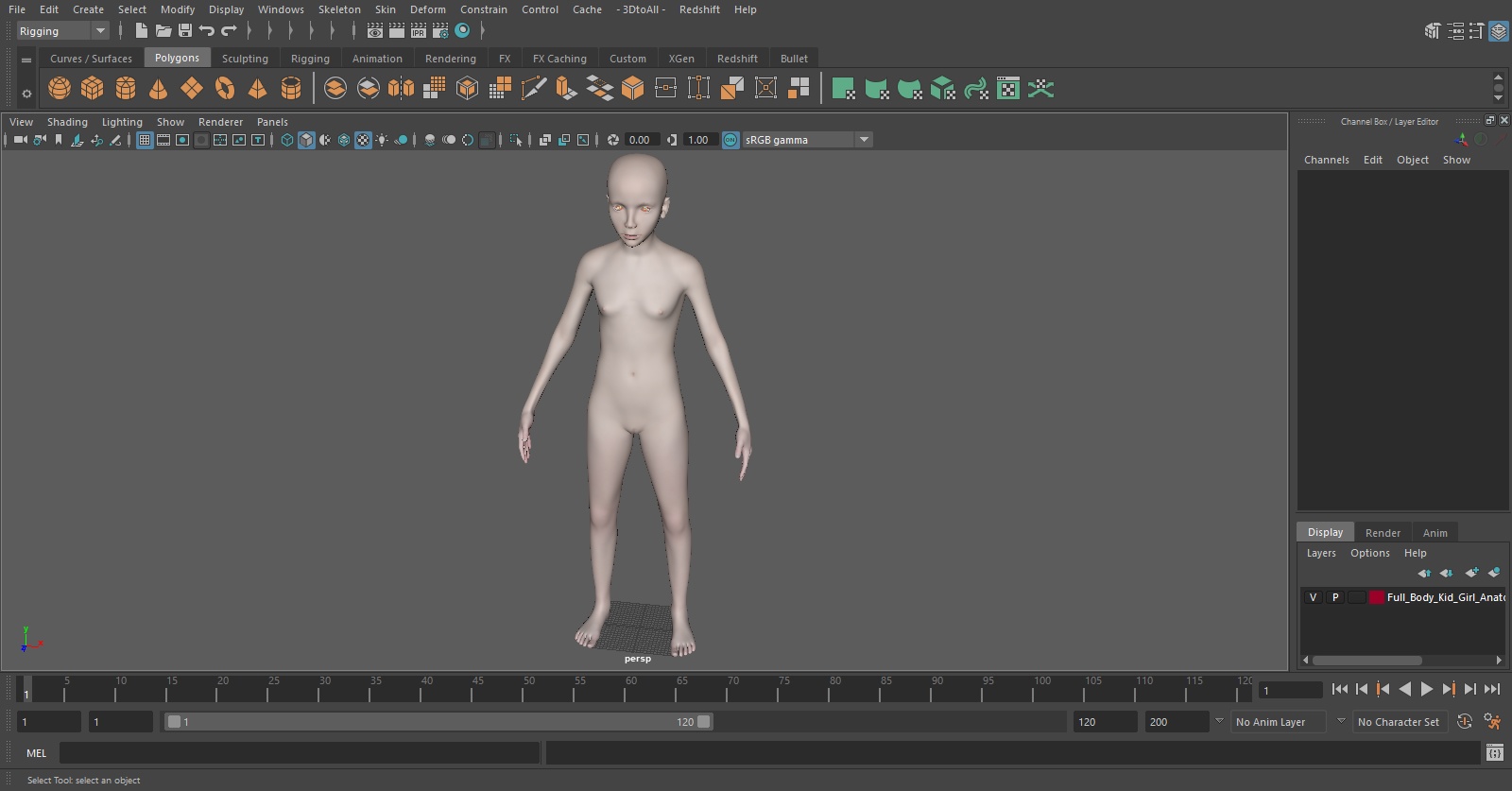Screen dimensions: 1512x791
Task: Switch to the Render layer tab
Action: [x=1383, y=533]
